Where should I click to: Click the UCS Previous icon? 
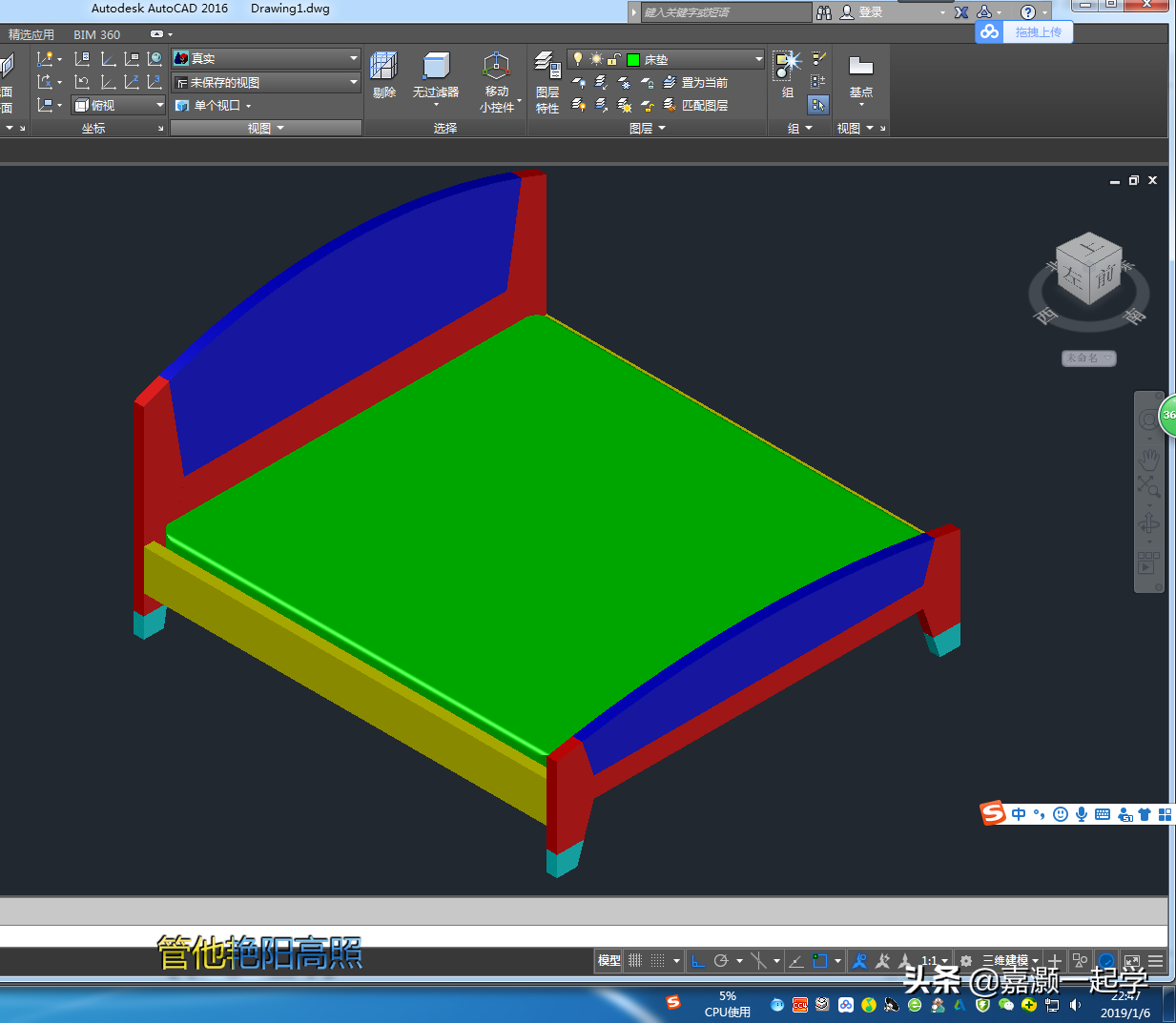[x=82, y=83]
